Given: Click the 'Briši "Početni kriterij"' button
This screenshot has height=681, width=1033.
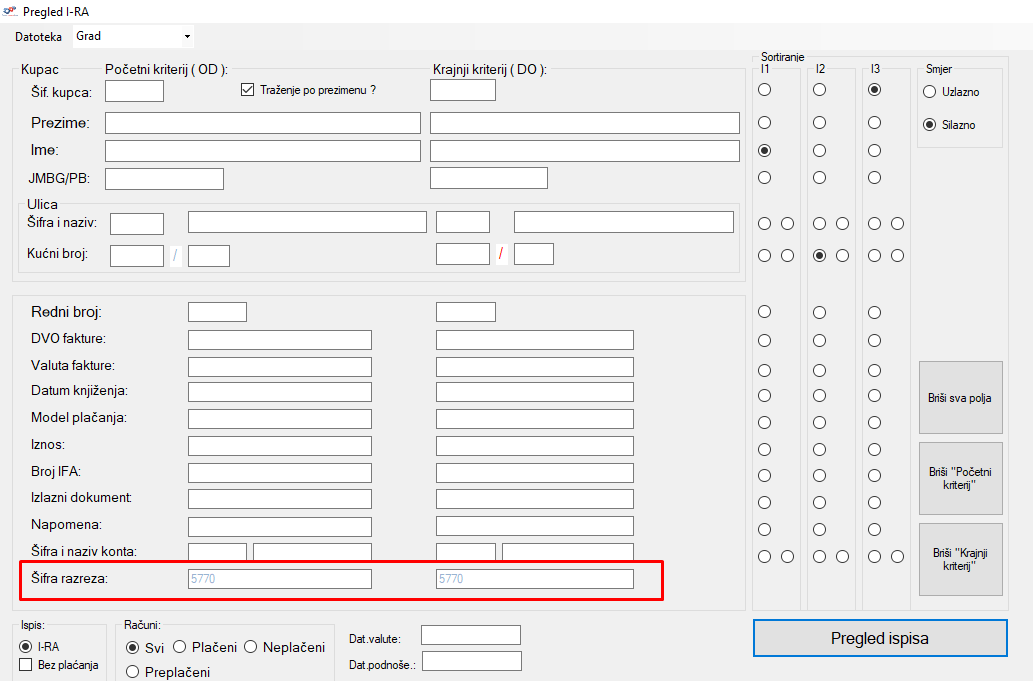Looking at the screenshot, I should [960, 478].
